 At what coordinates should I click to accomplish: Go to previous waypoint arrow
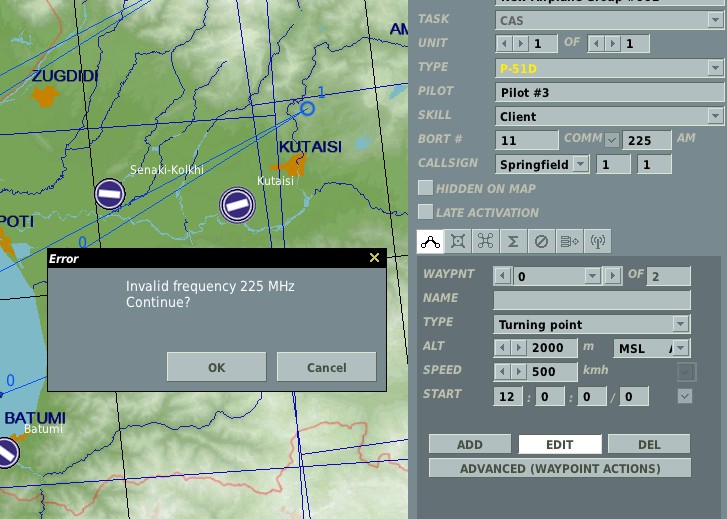click(502, 276)
